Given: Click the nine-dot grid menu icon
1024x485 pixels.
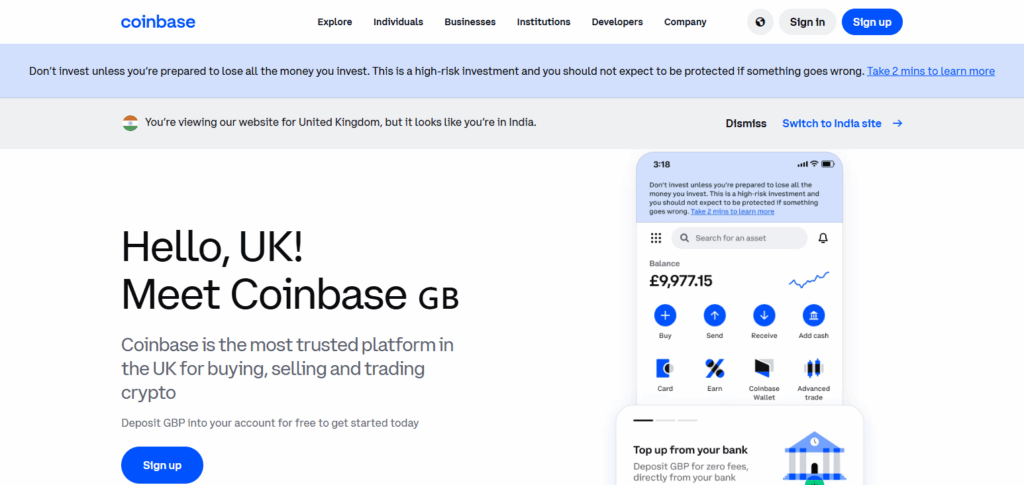Looking at the screenshot, I should click(656, 238).
